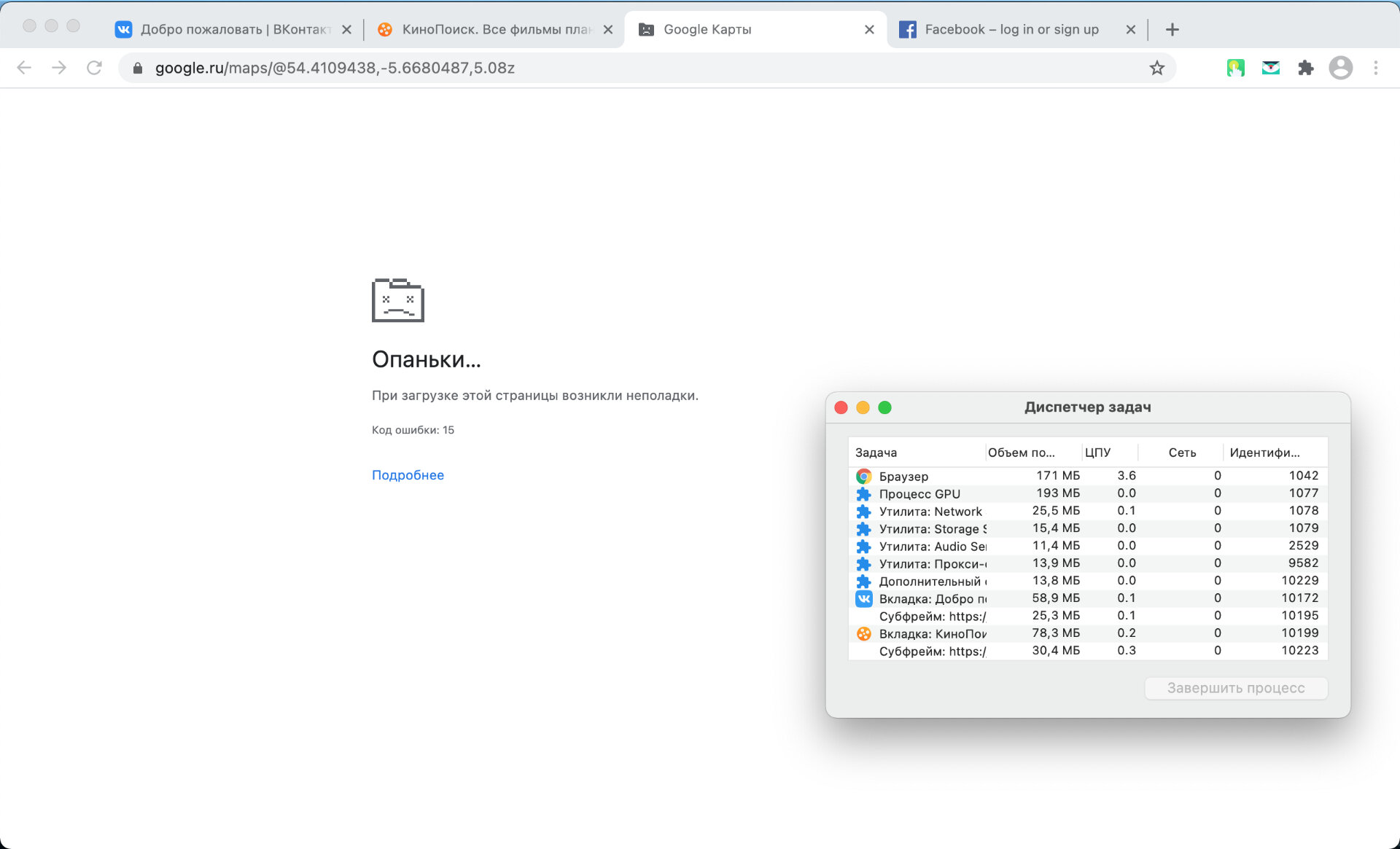The image size is (1400, 849).
Task: Click the Gmail extension icon
Action: (1270, 67)
